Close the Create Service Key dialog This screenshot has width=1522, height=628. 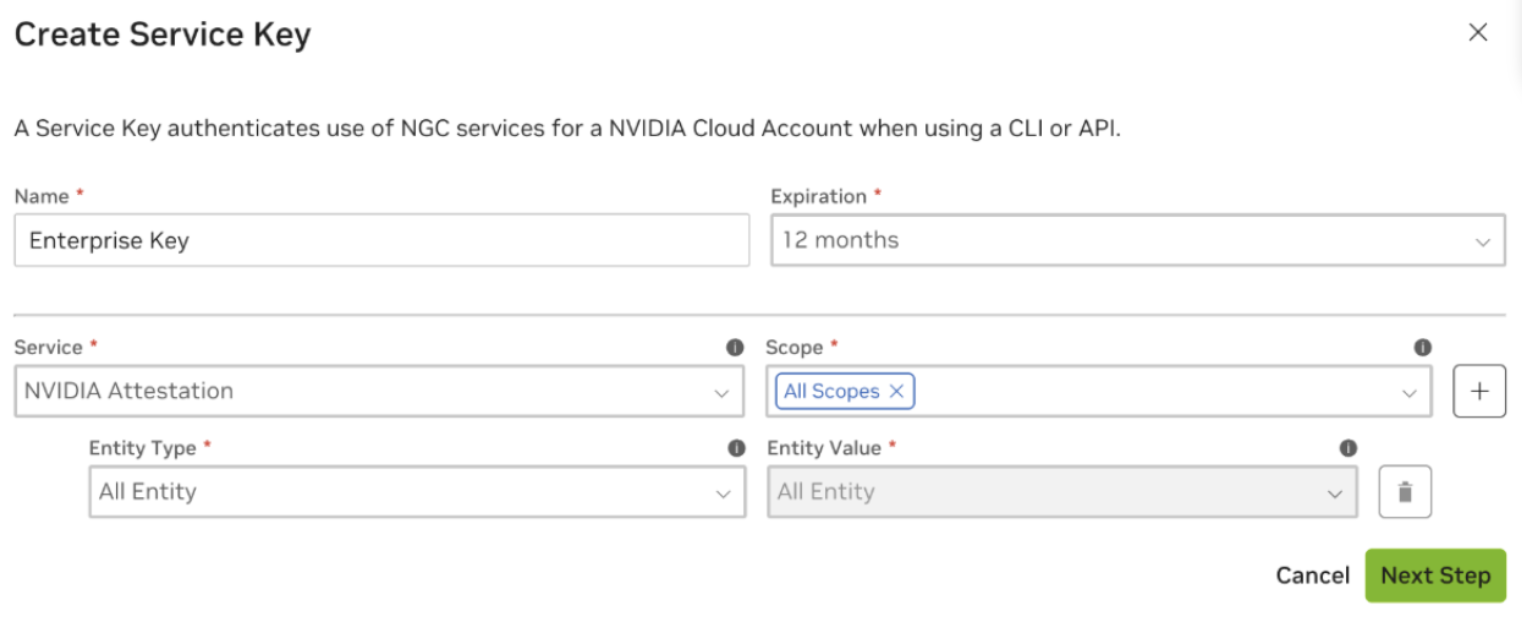pyautogui.click(x=1477, y=33)
